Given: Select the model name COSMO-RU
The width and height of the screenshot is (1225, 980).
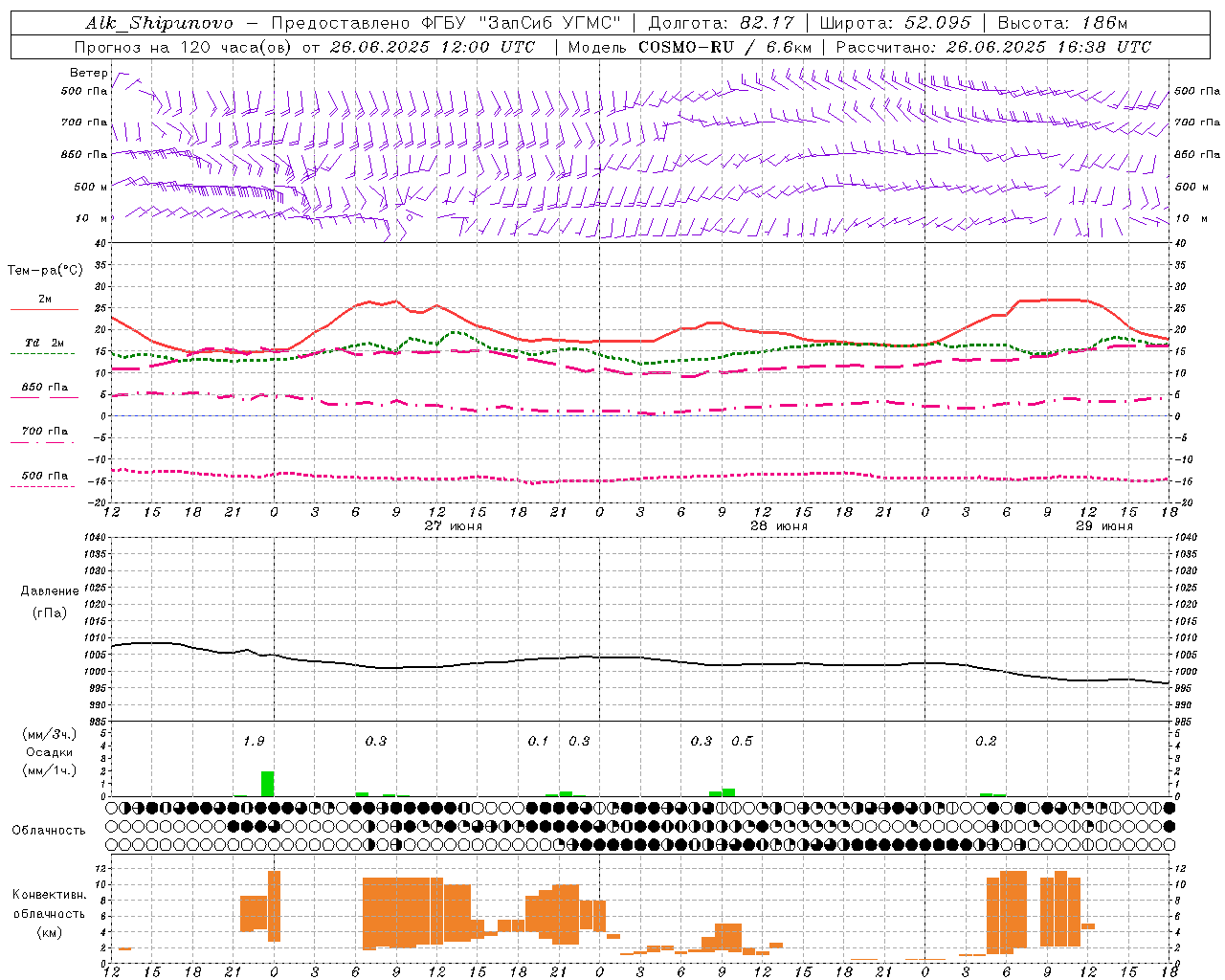Looking at the screenshot, I should (x=685, y=47).
